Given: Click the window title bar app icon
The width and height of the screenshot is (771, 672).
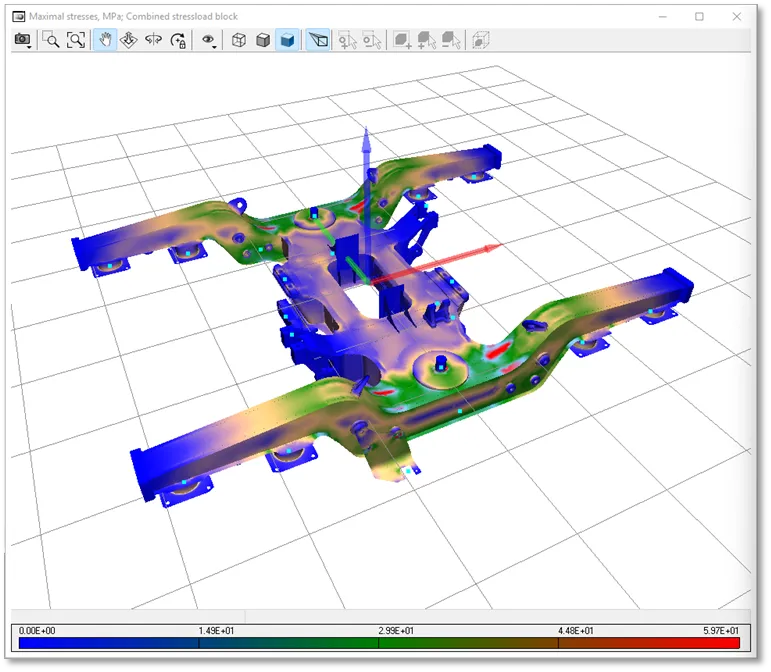Looking at the screenshot, I should [x=17, y=16].
